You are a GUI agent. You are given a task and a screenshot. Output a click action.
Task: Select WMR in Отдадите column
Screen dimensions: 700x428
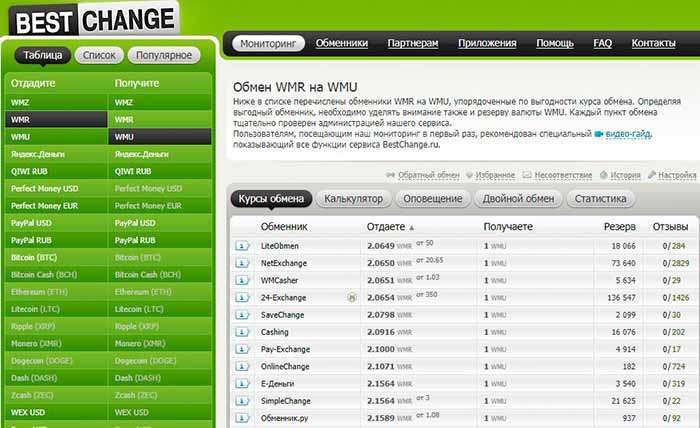56,120
